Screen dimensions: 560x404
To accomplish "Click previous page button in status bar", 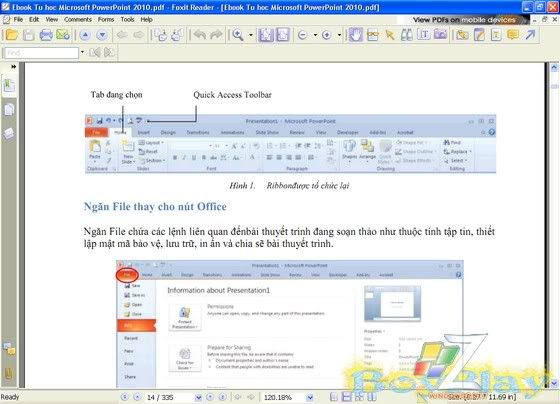I will [x=137, y=397].
